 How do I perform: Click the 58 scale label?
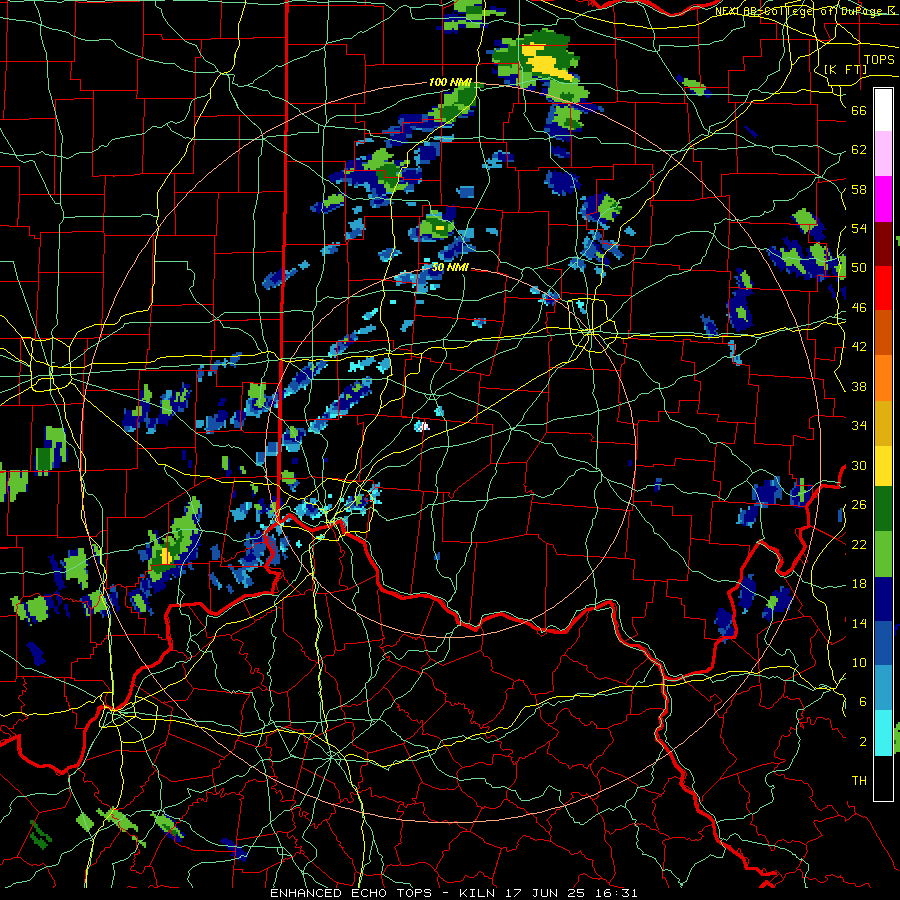(859, 189)
